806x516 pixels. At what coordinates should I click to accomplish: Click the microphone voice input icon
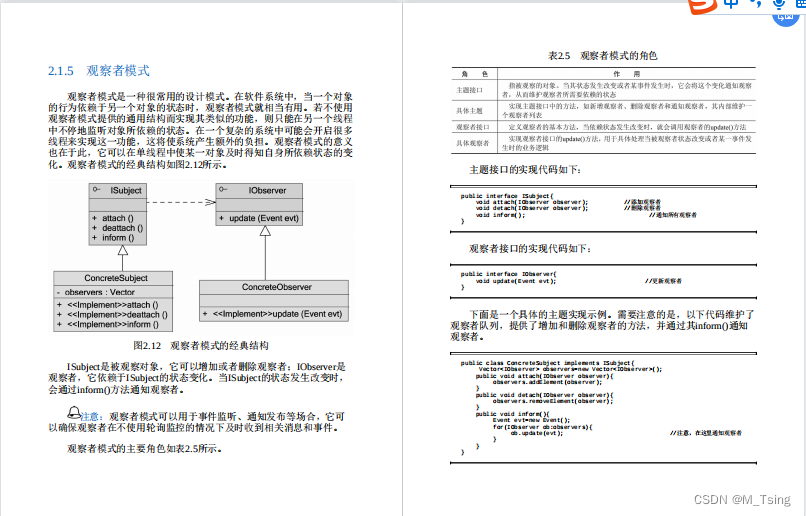pos(779,4)
